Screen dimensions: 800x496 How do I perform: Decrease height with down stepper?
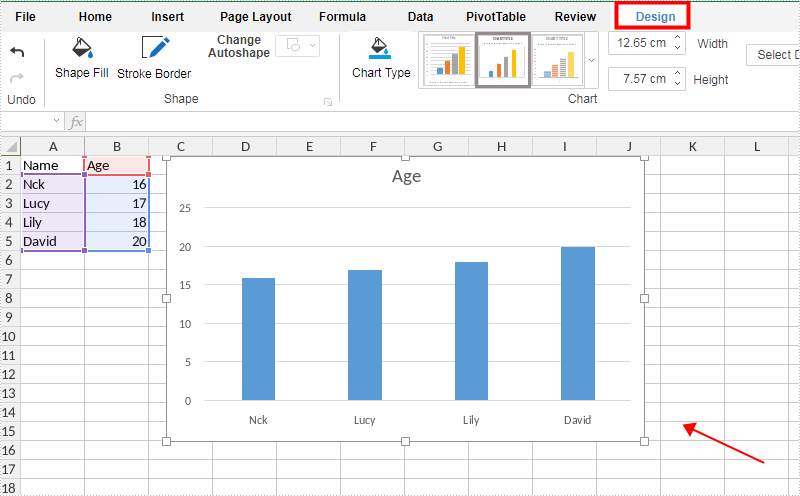(678, 84)
